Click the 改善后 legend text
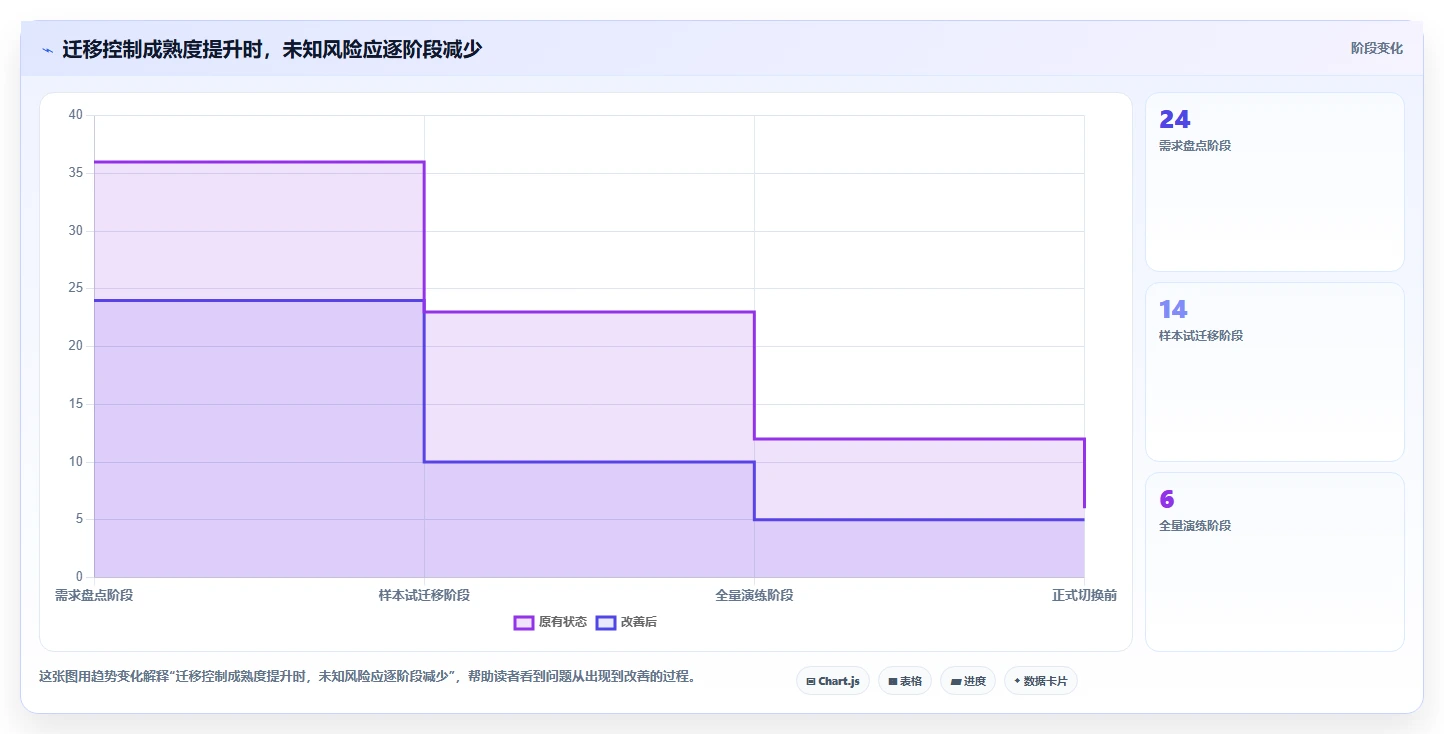Screen dimensions: 1444x734 coord(639,622)
